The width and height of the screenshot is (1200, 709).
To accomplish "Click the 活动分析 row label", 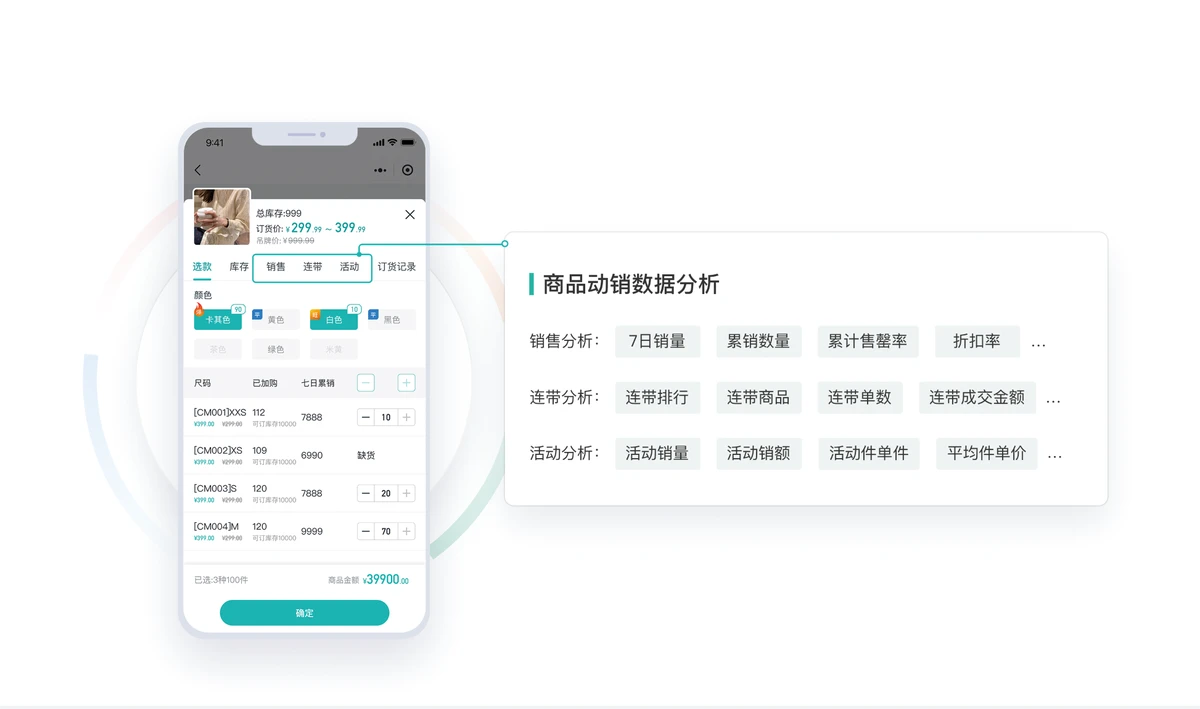I will point(565,454).
